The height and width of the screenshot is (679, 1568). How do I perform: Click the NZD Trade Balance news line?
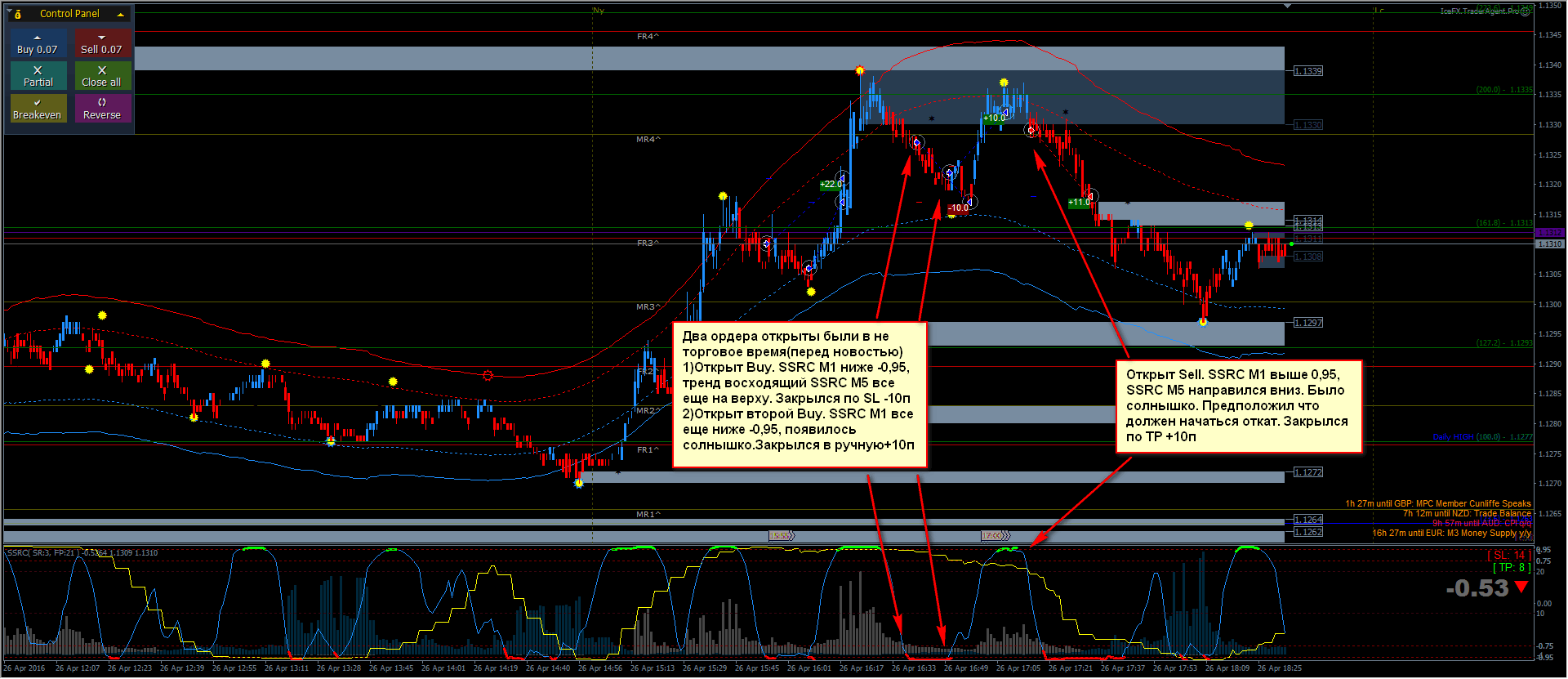[x=1467, y=514]
